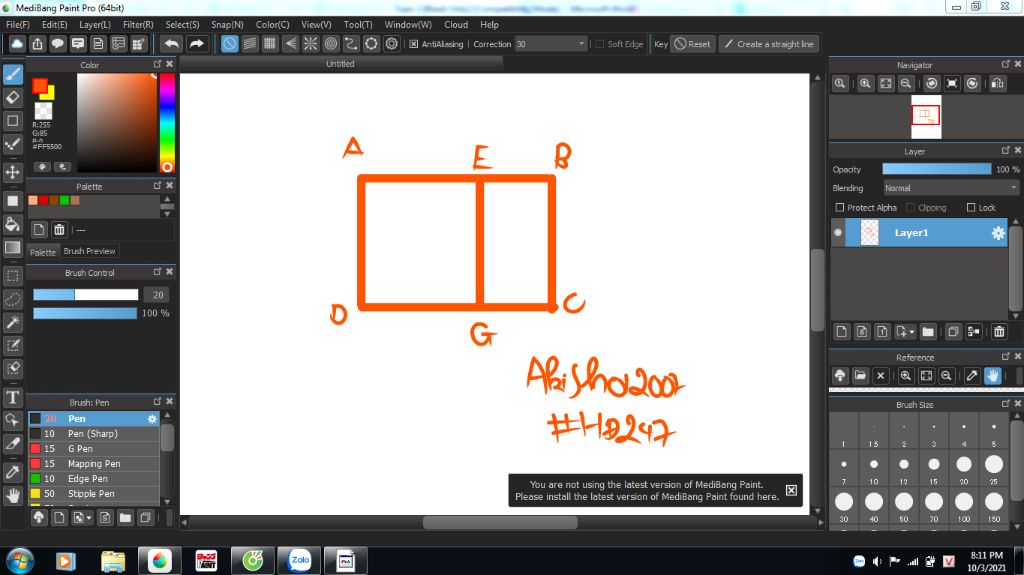Enable vanishing point snap
1024x575 pixels.
[290, 44]
